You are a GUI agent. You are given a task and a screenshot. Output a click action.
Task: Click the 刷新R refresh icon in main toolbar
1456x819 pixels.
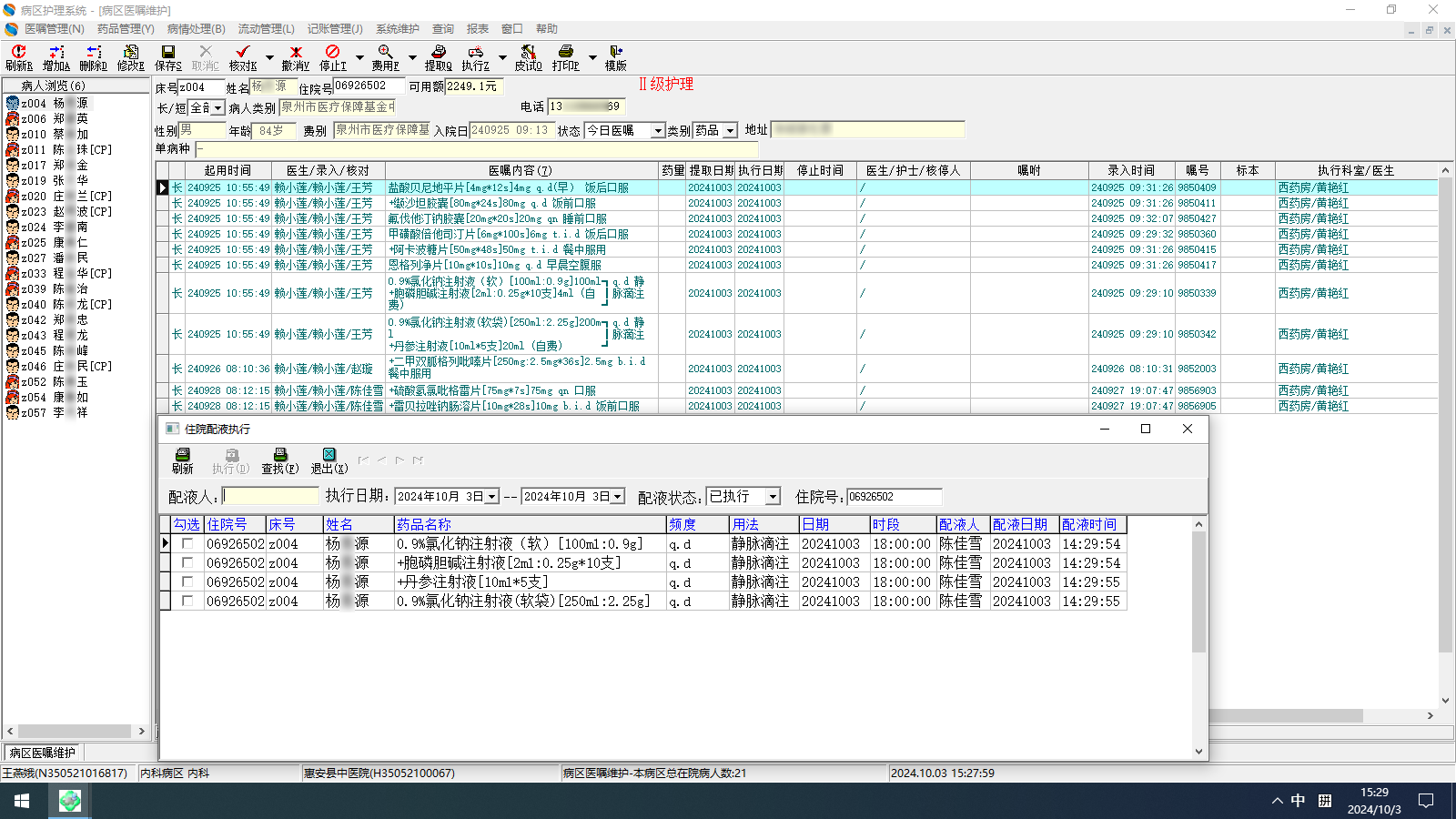tap(18, 57)
